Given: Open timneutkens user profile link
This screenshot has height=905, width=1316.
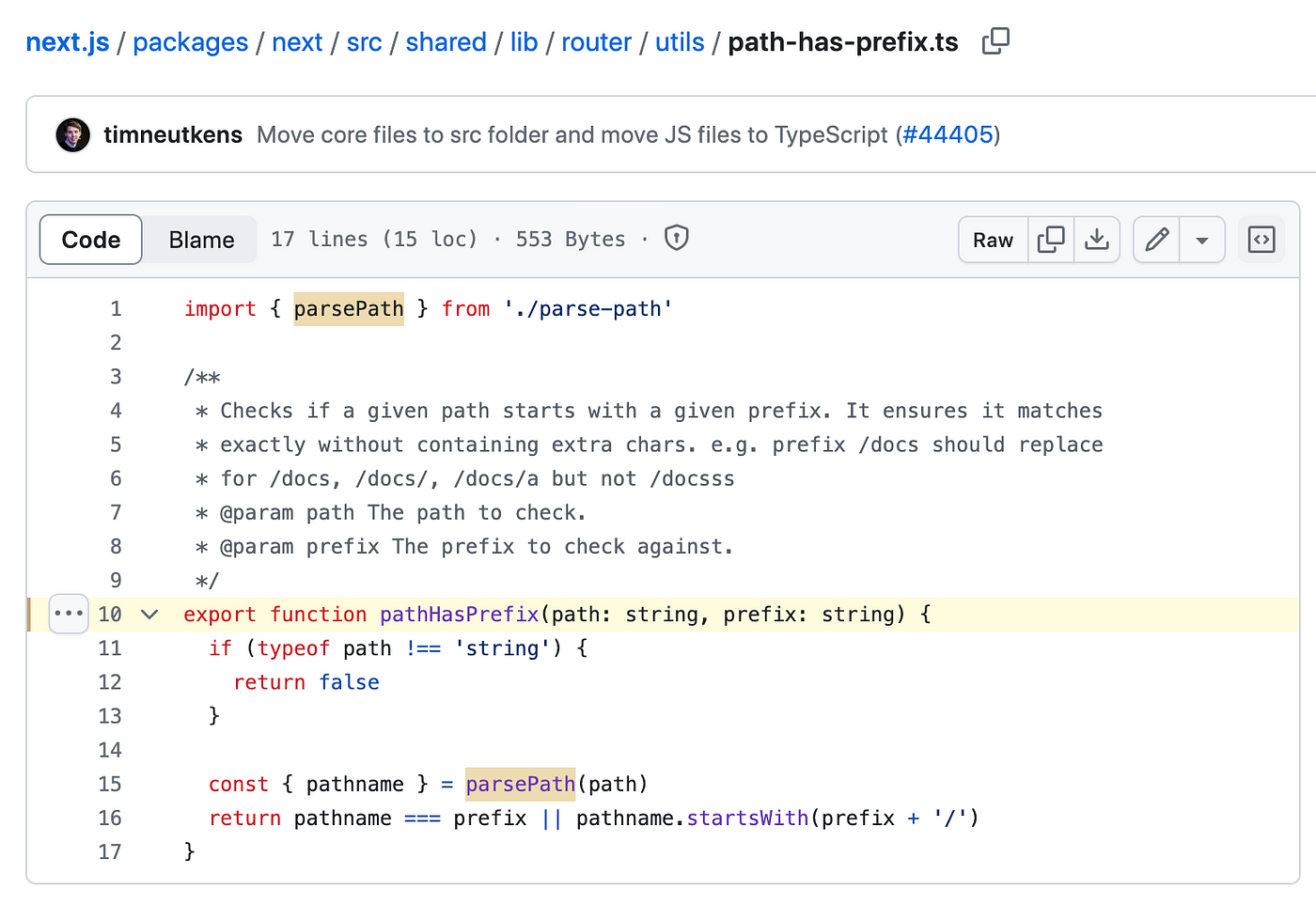Looking at the screenshot, I should tap(173, 135).
